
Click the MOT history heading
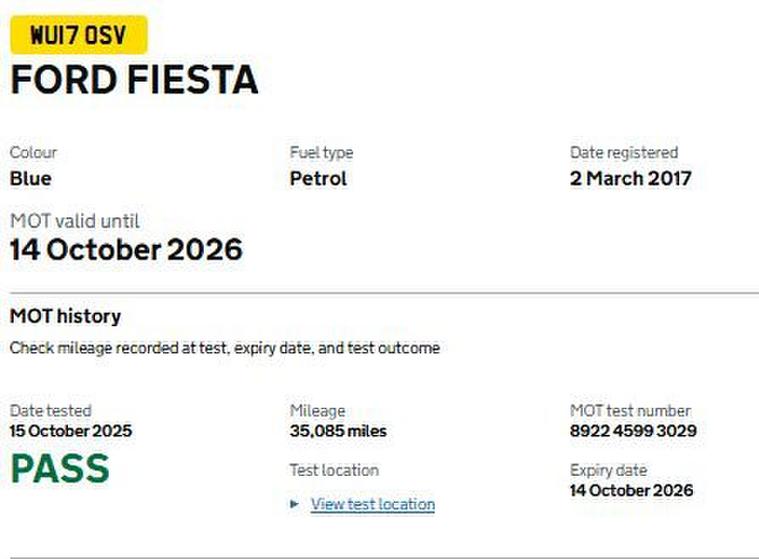pos(65,316)
